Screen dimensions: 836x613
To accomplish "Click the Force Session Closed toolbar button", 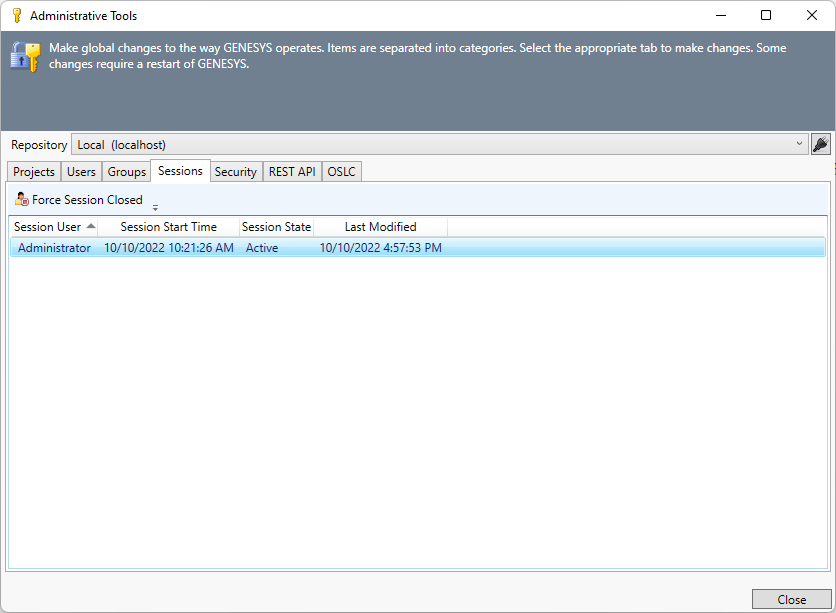I will click(79, 200).
